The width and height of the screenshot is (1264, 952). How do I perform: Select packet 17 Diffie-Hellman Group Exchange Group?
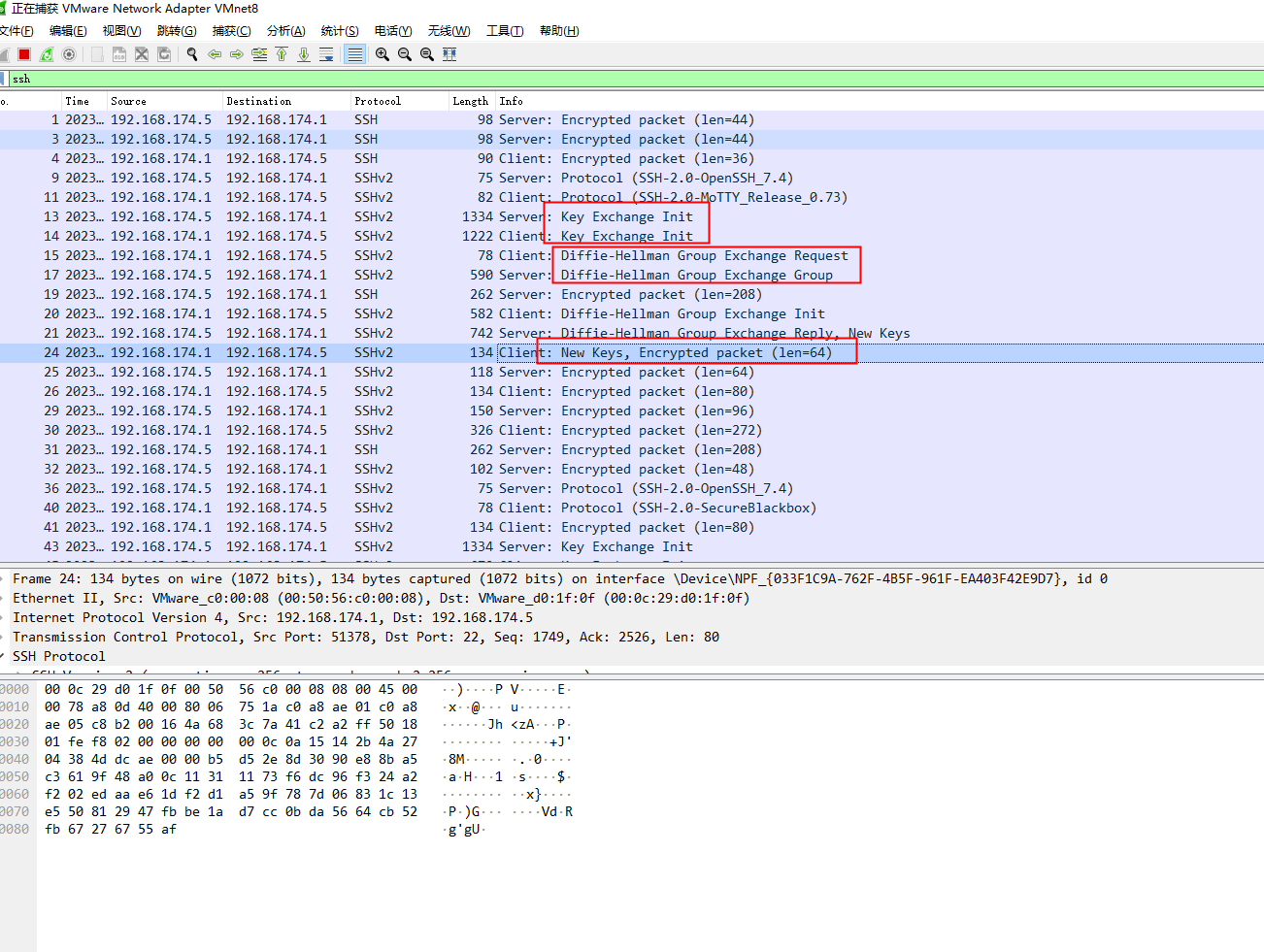(x=632, y=275)
